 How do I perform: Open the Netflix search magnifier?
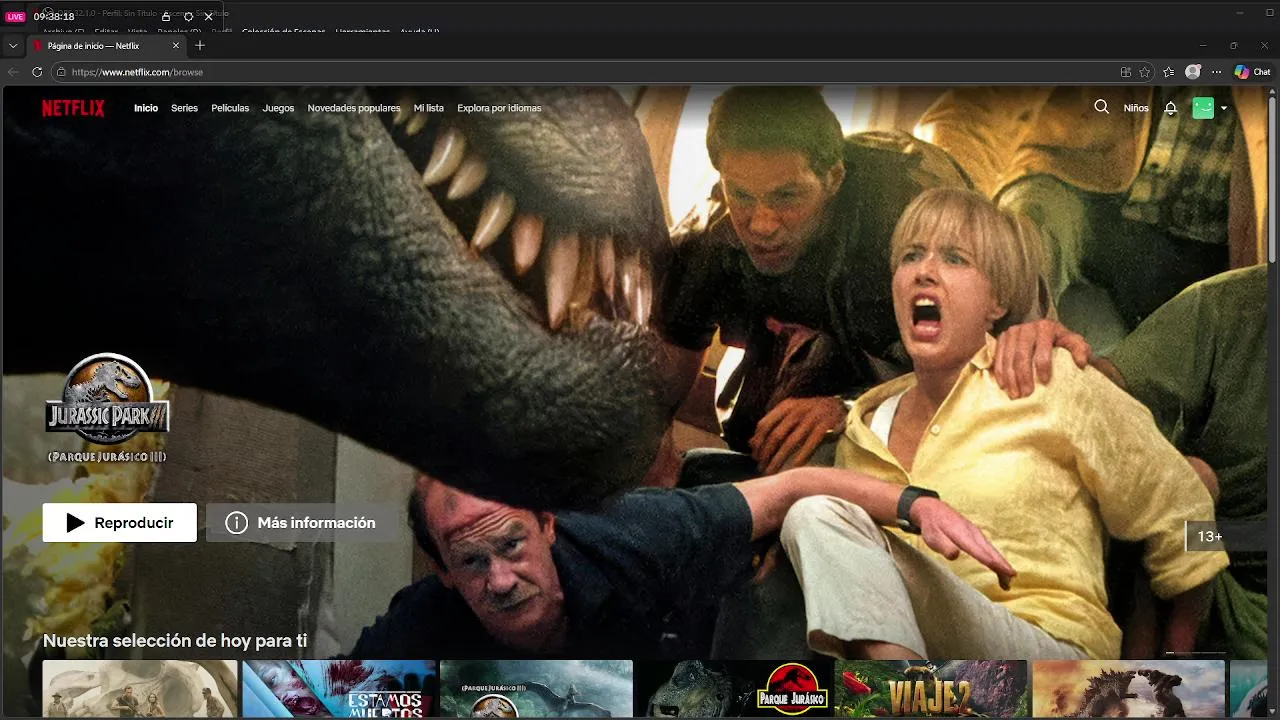tap(1102, 107)
